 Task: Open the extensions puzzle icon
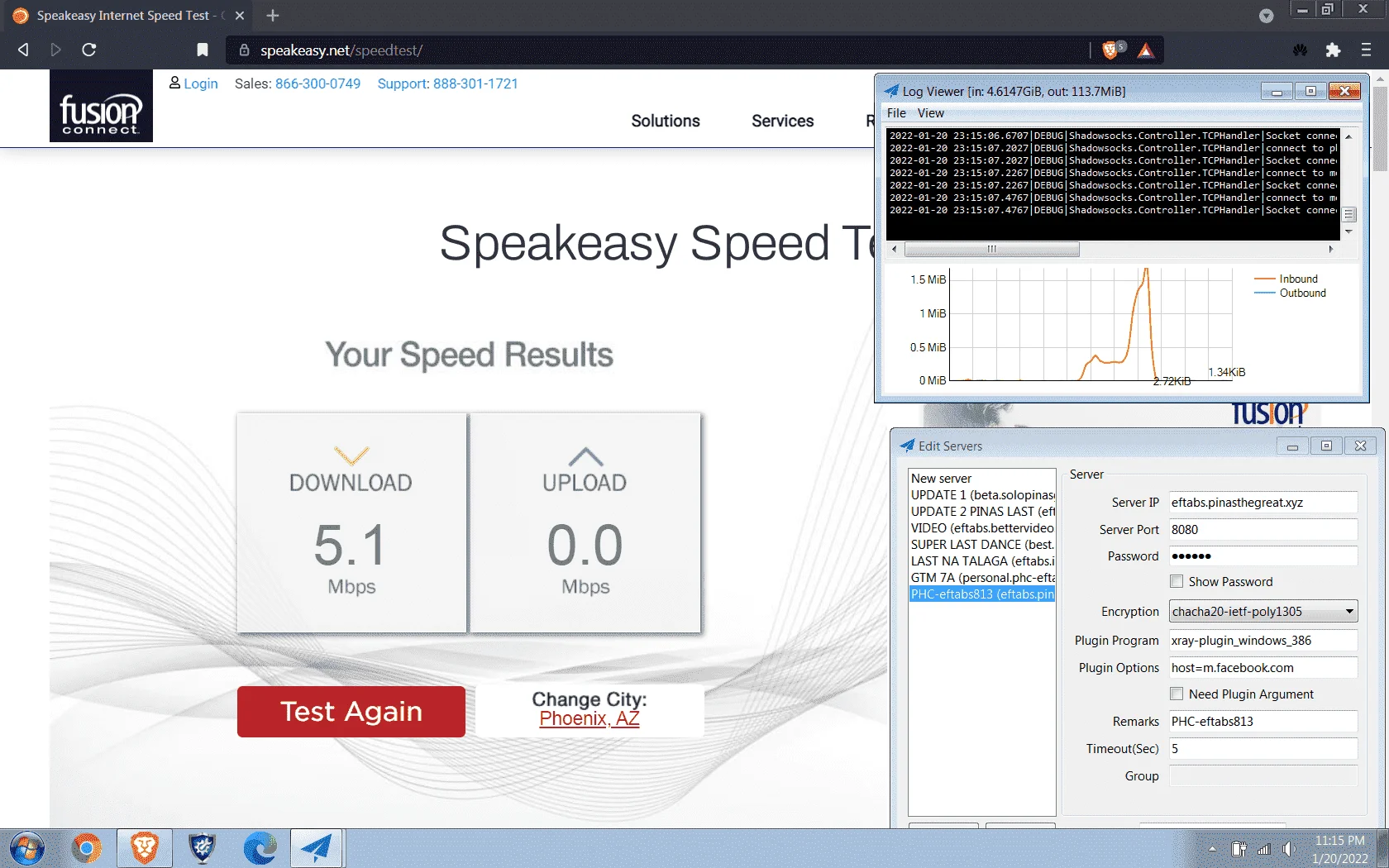pyautogui.click(x=1333, y=50)
